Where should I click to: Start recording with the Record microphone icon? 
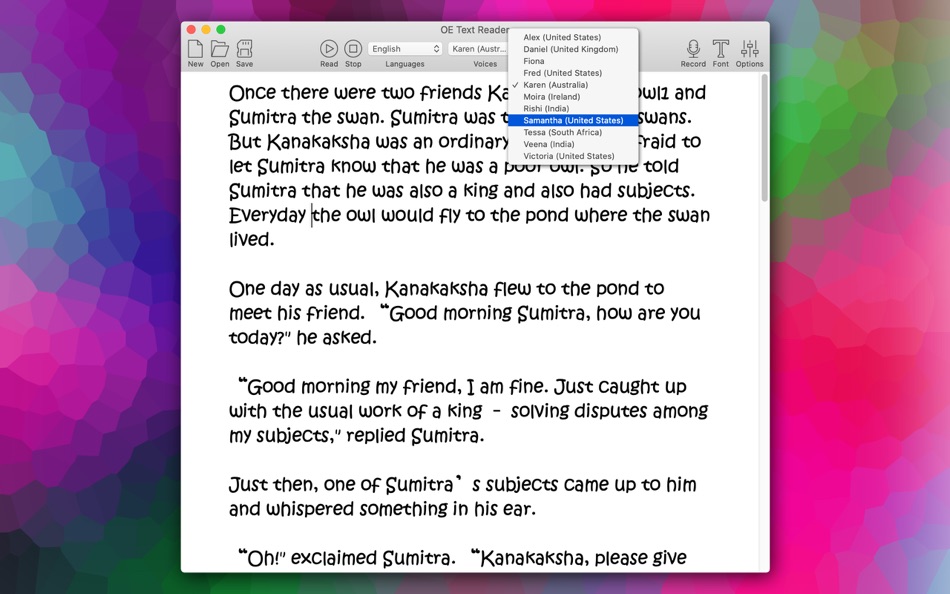tap(693, 48)
